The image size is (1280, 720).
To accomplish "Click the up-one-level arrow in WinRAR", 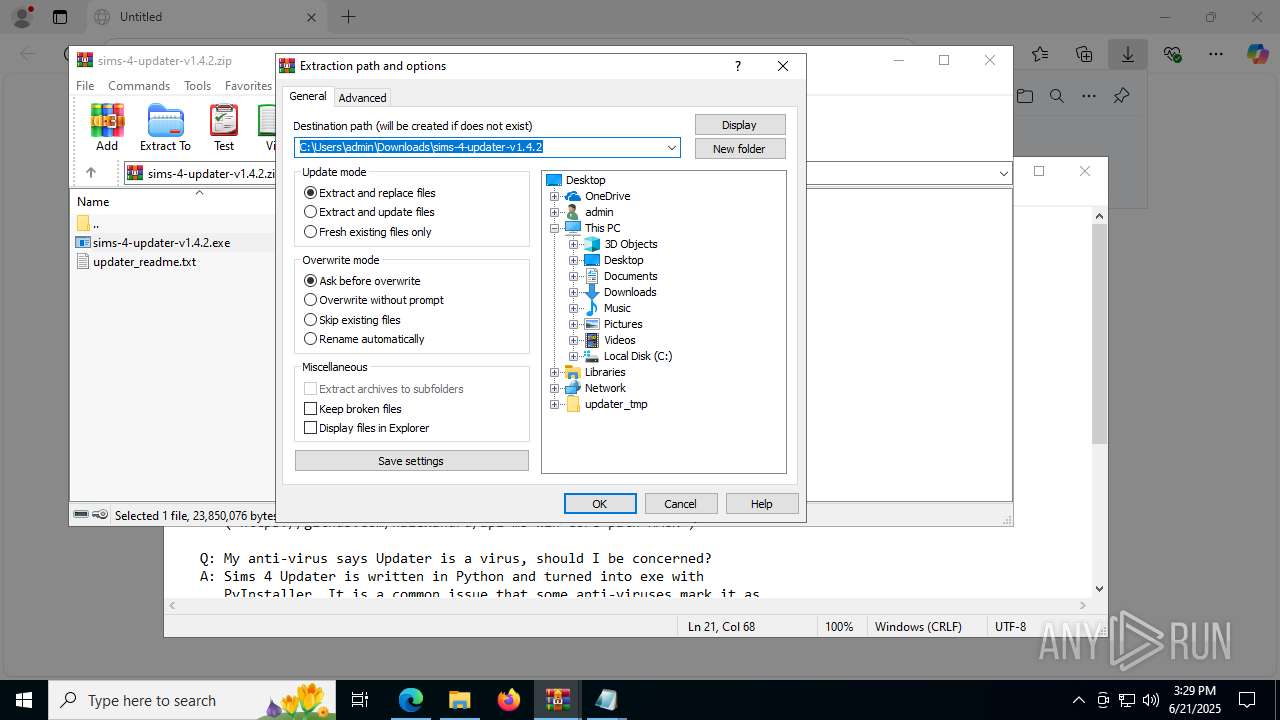I will 91,173.
